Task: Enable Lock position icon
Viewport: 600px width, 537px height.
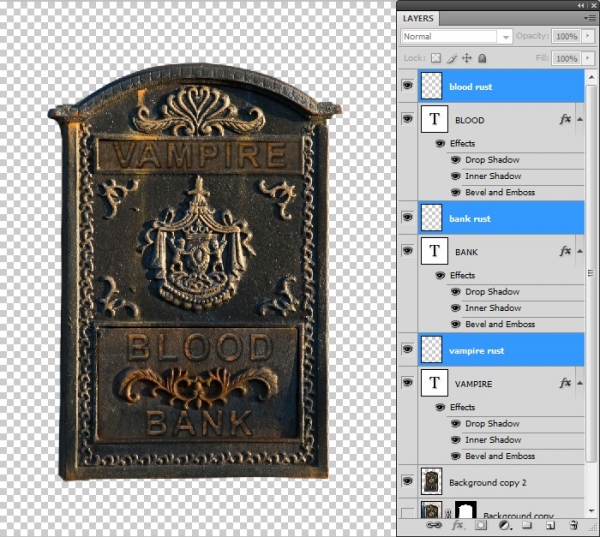Action: tap(467, 58)
